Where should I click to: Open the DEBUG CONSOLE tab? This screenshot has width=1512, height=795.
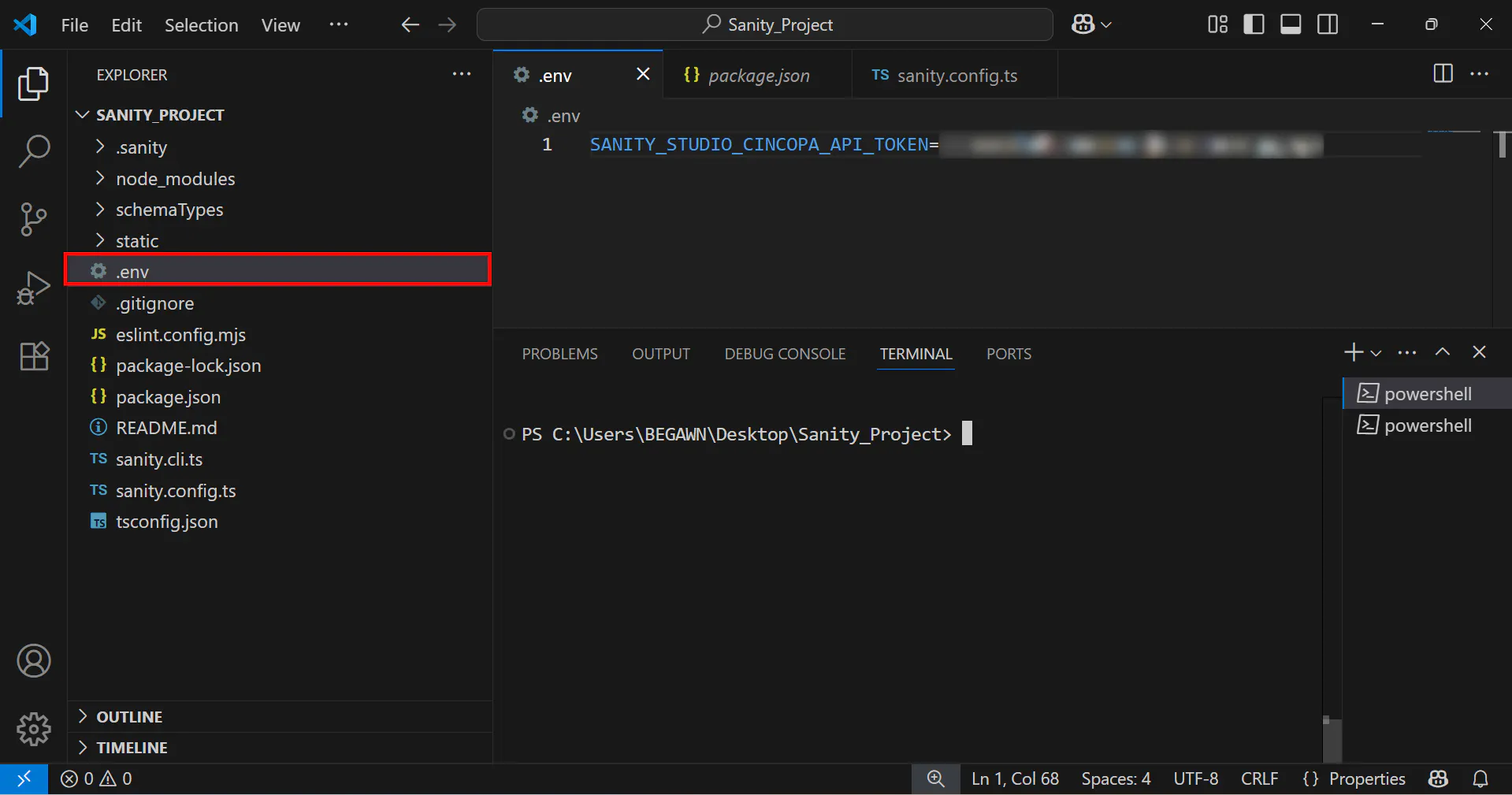[x=785, y=354]
